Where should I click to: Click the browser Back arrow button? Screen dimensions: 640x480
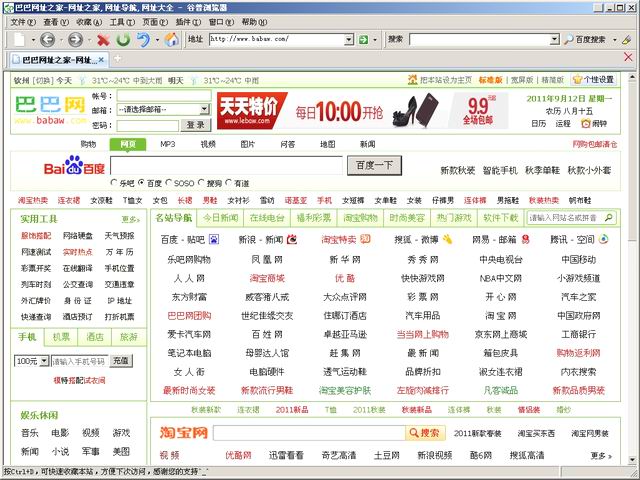click(48, 40)
